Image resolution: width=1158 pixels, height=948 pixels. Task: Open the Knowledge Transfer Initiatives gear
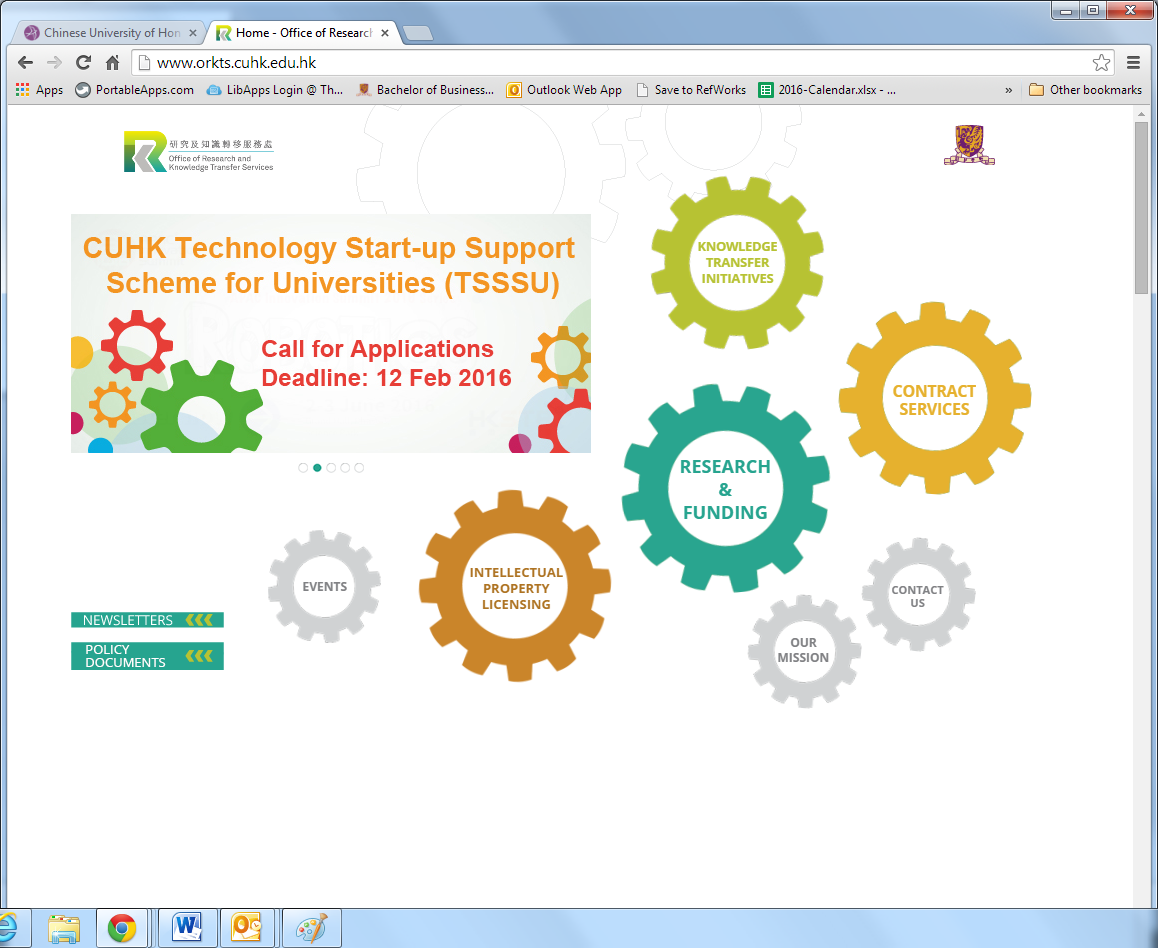[x=737, y=263]
